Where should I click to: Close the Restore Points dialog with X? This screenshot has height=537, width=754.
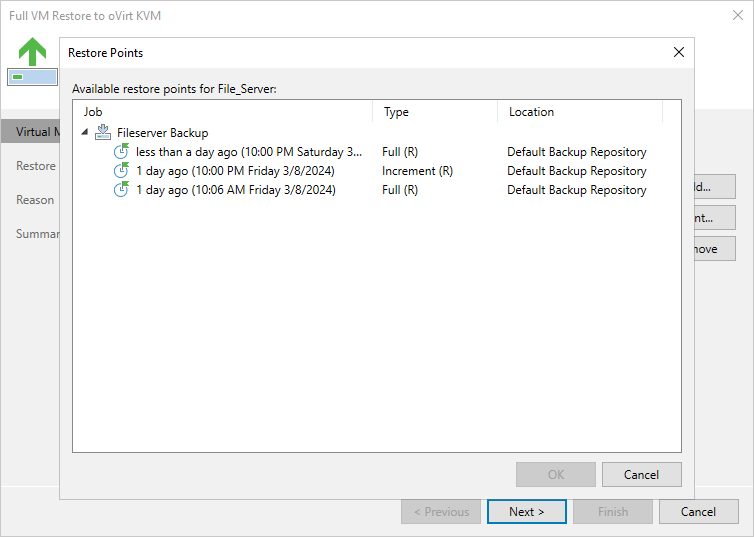pyautogui.click(x=678, y=52)
